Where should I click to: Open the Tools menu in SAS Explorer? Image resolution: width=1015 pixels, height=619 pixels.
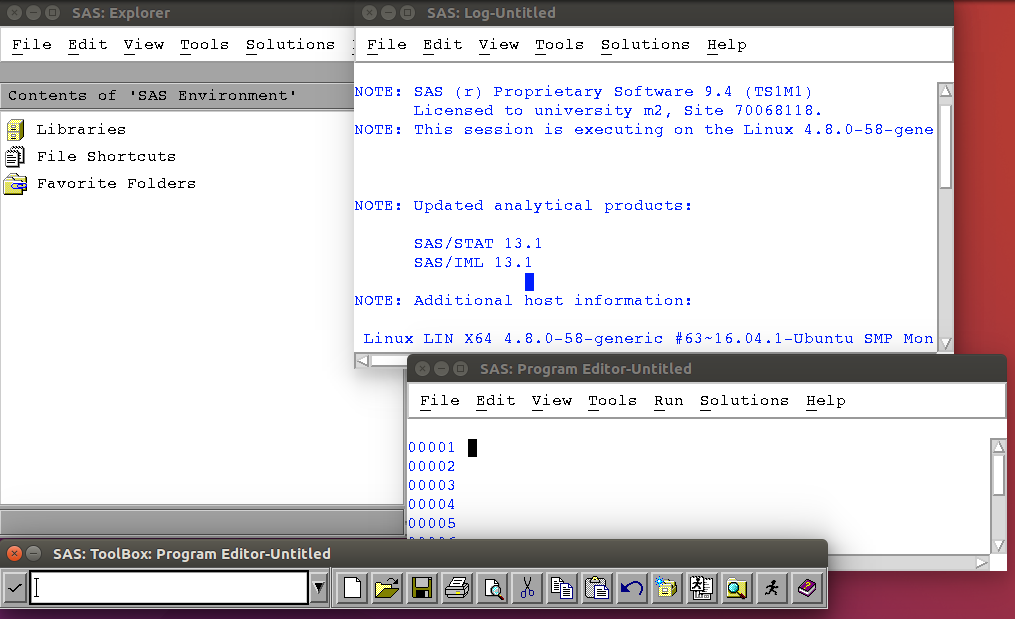(x=205, y=45)
